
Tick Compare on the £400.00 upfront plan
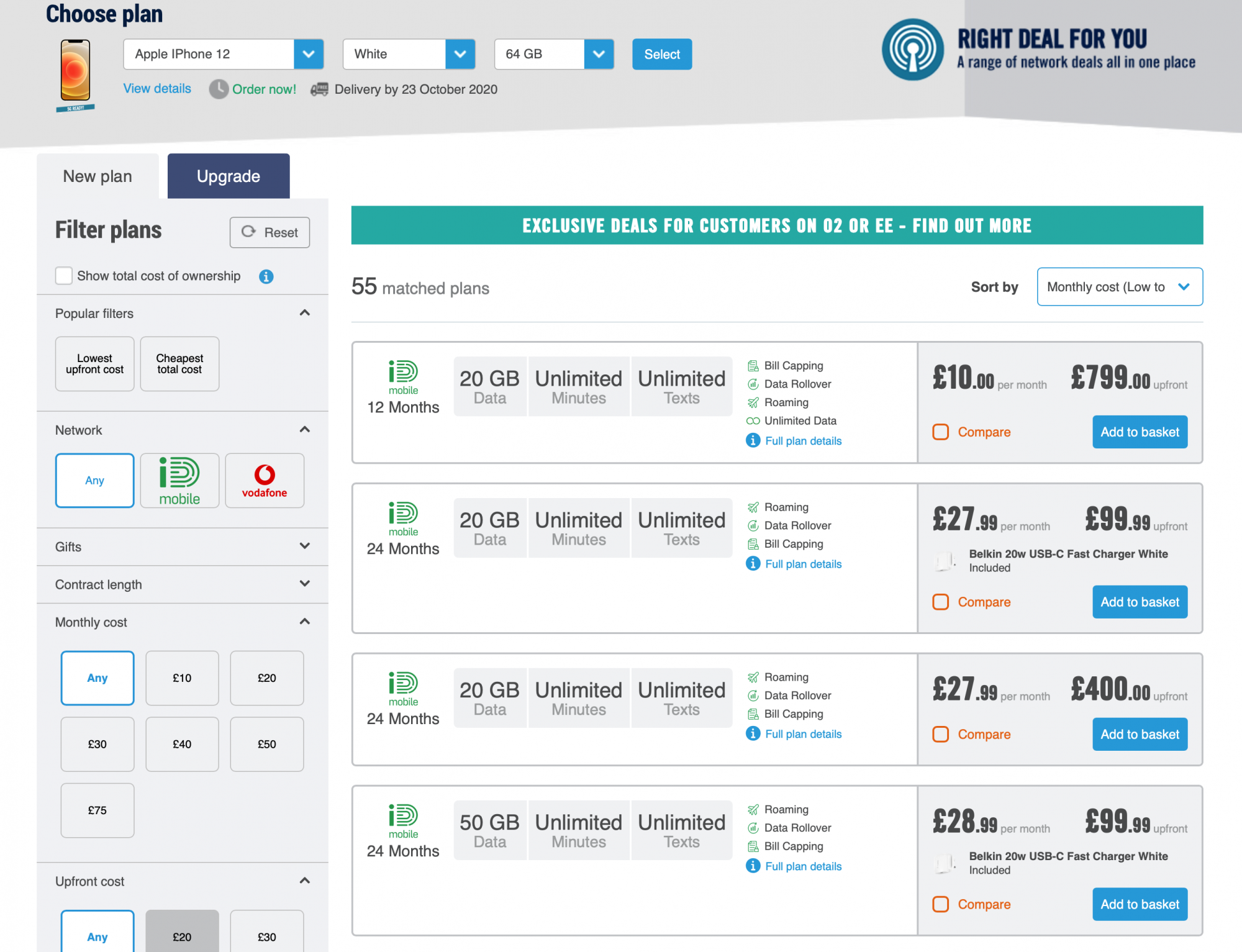pyautogui.click(x=940, y=735)
